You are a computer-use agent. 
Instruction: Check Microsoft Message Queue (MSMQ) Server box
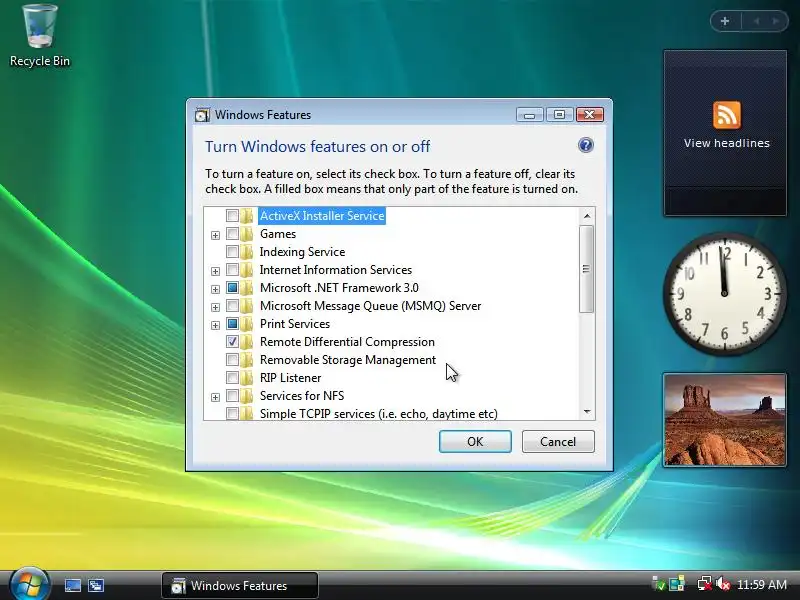coord(232,306)
